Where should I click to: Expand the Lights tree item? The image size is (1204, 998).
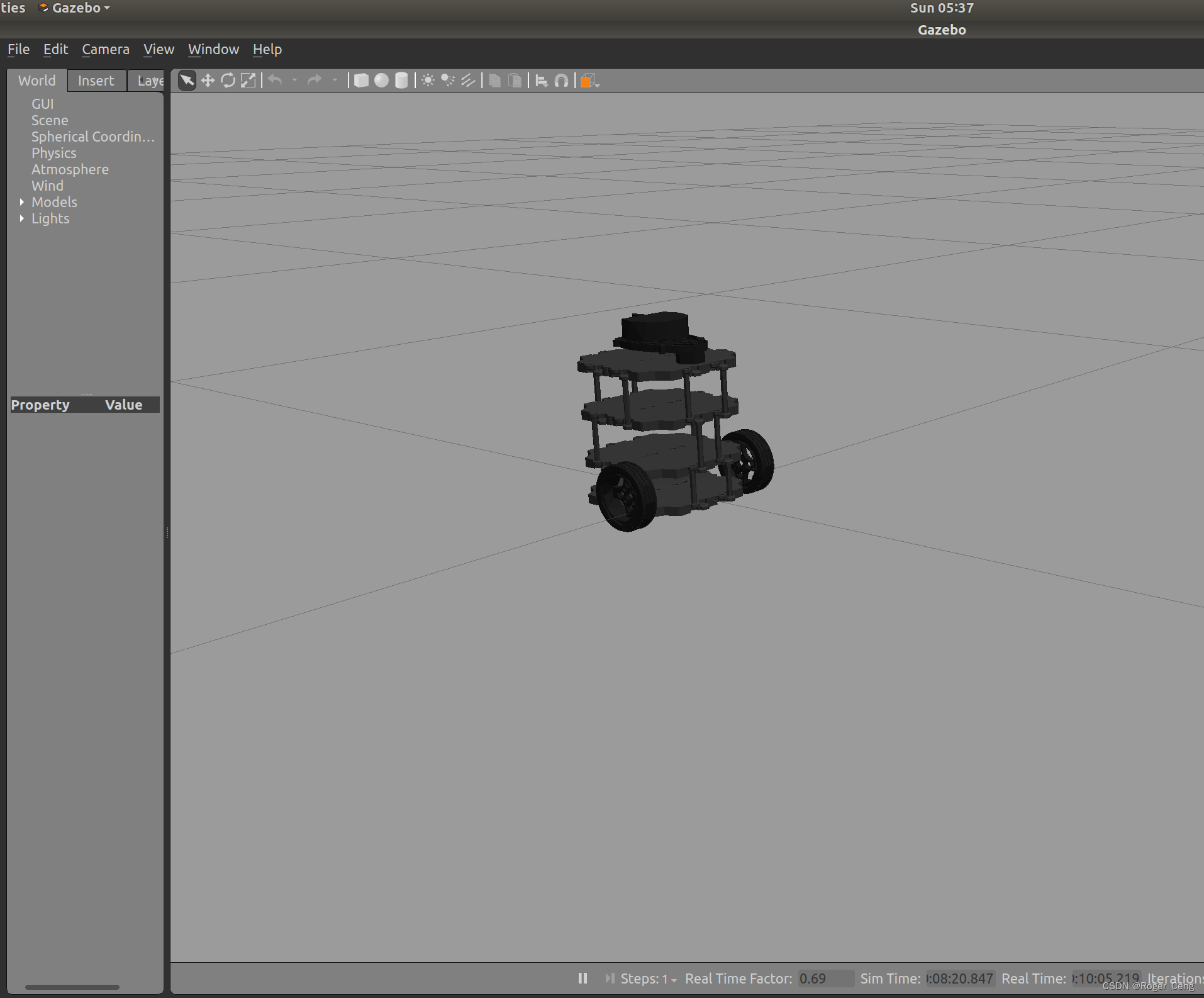pos(23,218)
